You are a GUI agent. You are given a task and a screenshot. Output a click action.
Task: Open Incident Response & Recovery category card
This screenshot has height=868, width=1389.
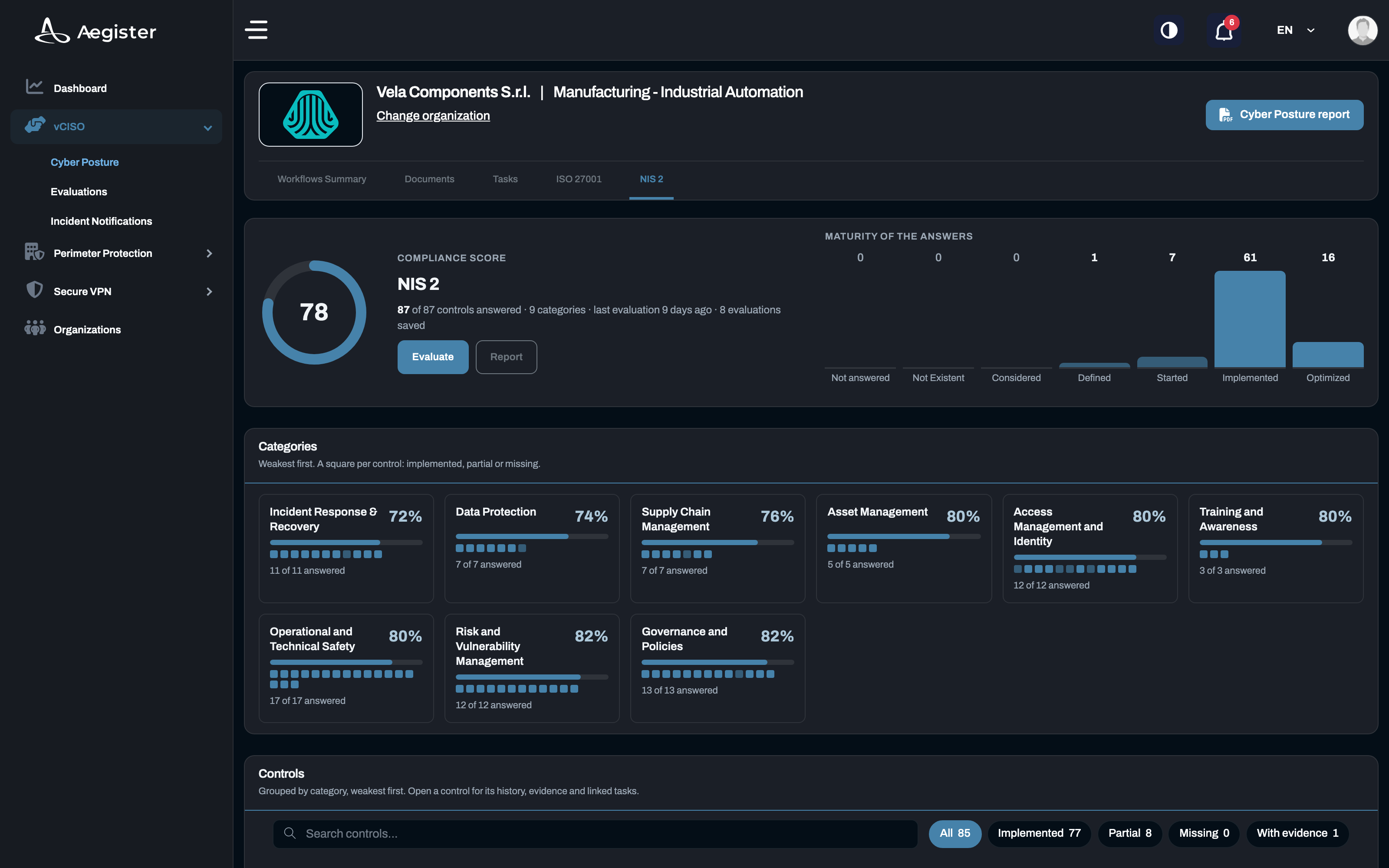pyautogui.click(x=346, y=548)
